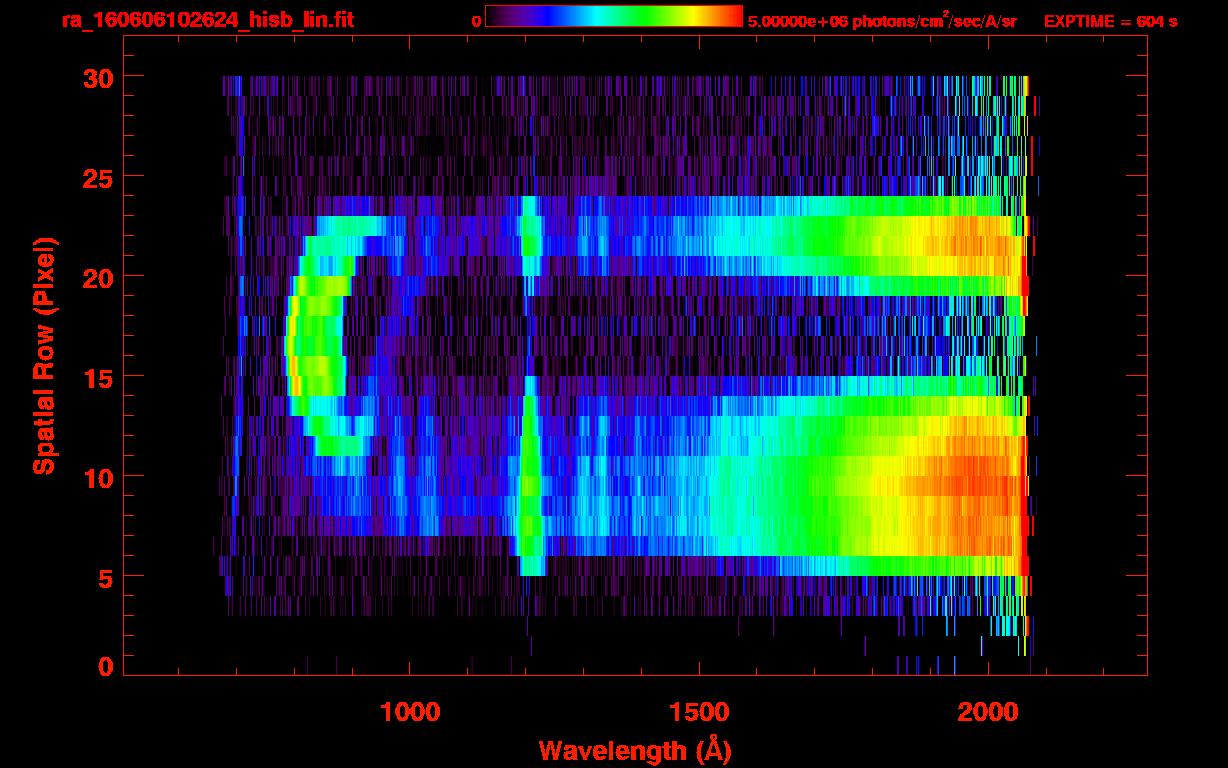Click the 1500 wavelength tick label
This screenshot has width=1228, height=768.
[699, 712]
